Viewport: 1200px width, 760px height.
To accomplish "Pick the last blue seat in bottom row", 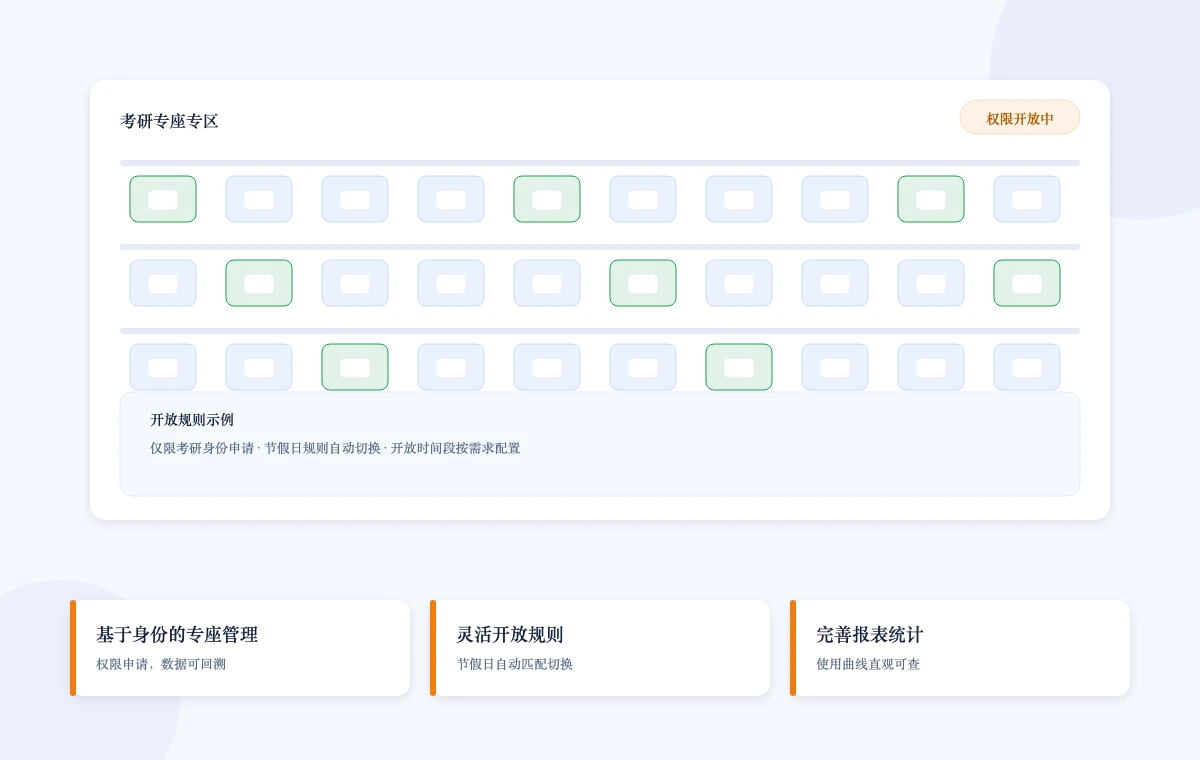I will (1027, 367).
